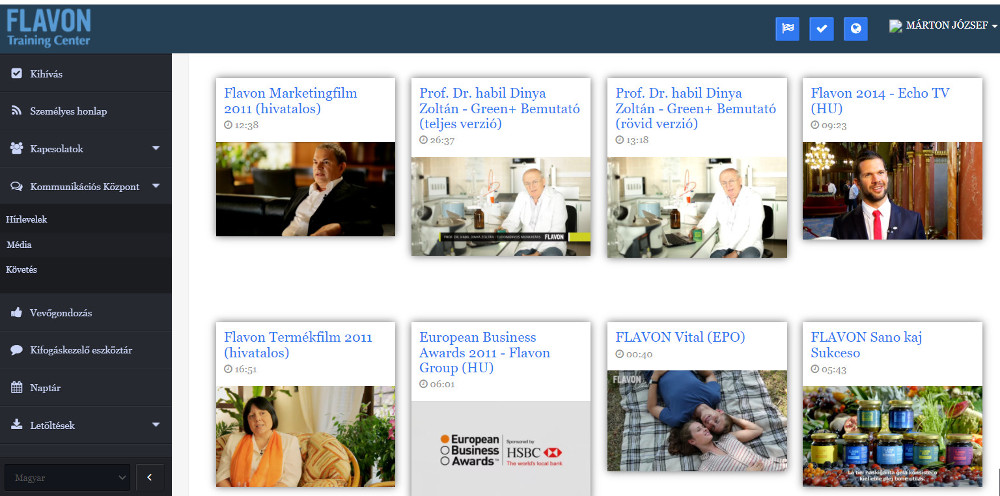Screen dimensions: 1000x496
Task: Open FLAVON Vital (EPO) video link
Action: (680, 337)
